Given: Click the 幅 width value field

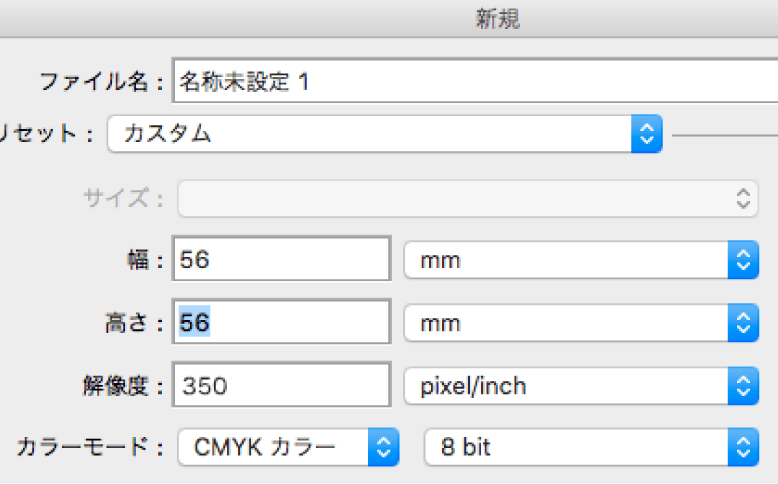Looking at the screenshot, I should [281, 260].
